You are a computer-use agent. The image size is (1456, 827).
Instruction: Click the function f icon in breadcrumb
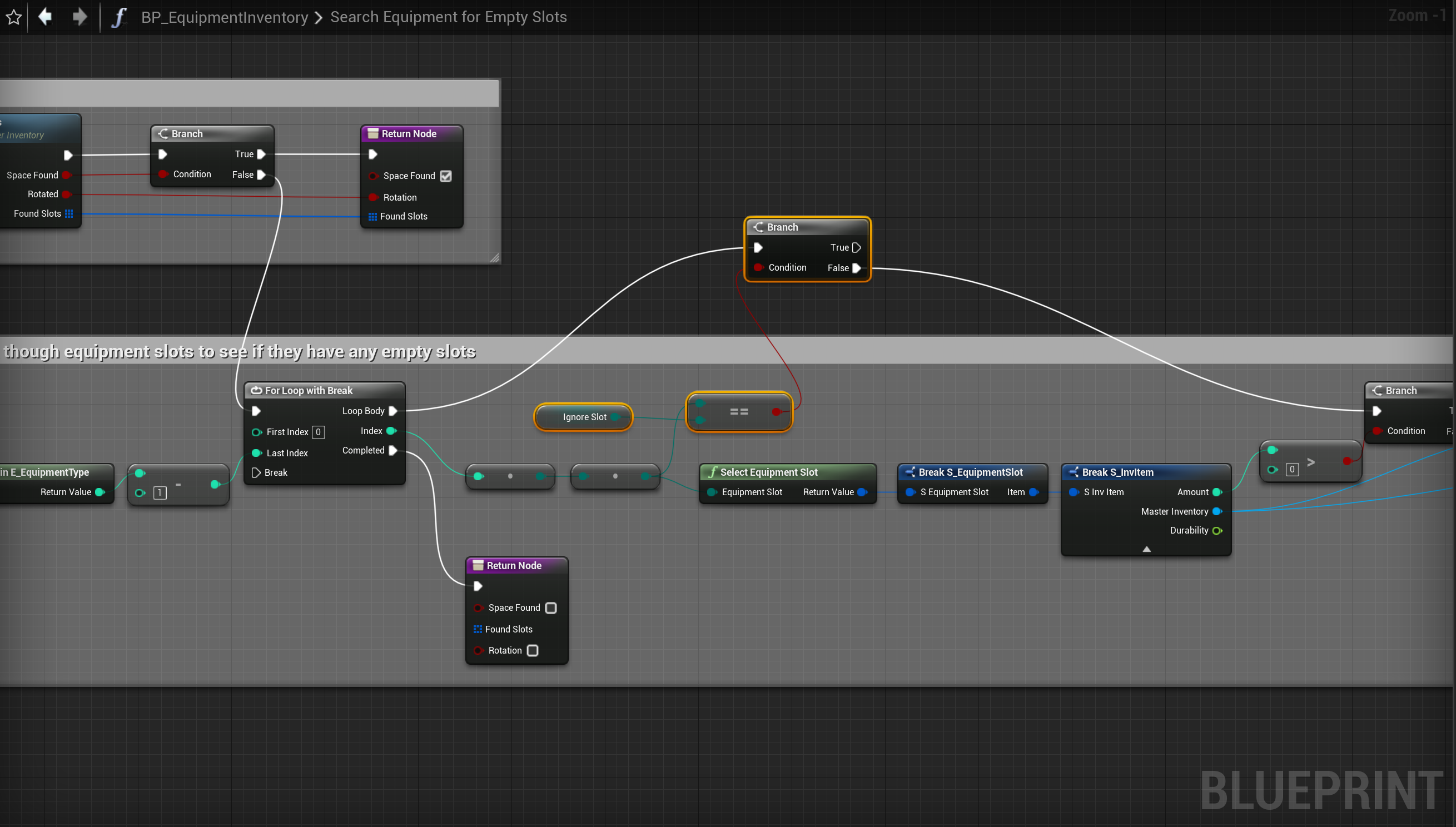119,17
